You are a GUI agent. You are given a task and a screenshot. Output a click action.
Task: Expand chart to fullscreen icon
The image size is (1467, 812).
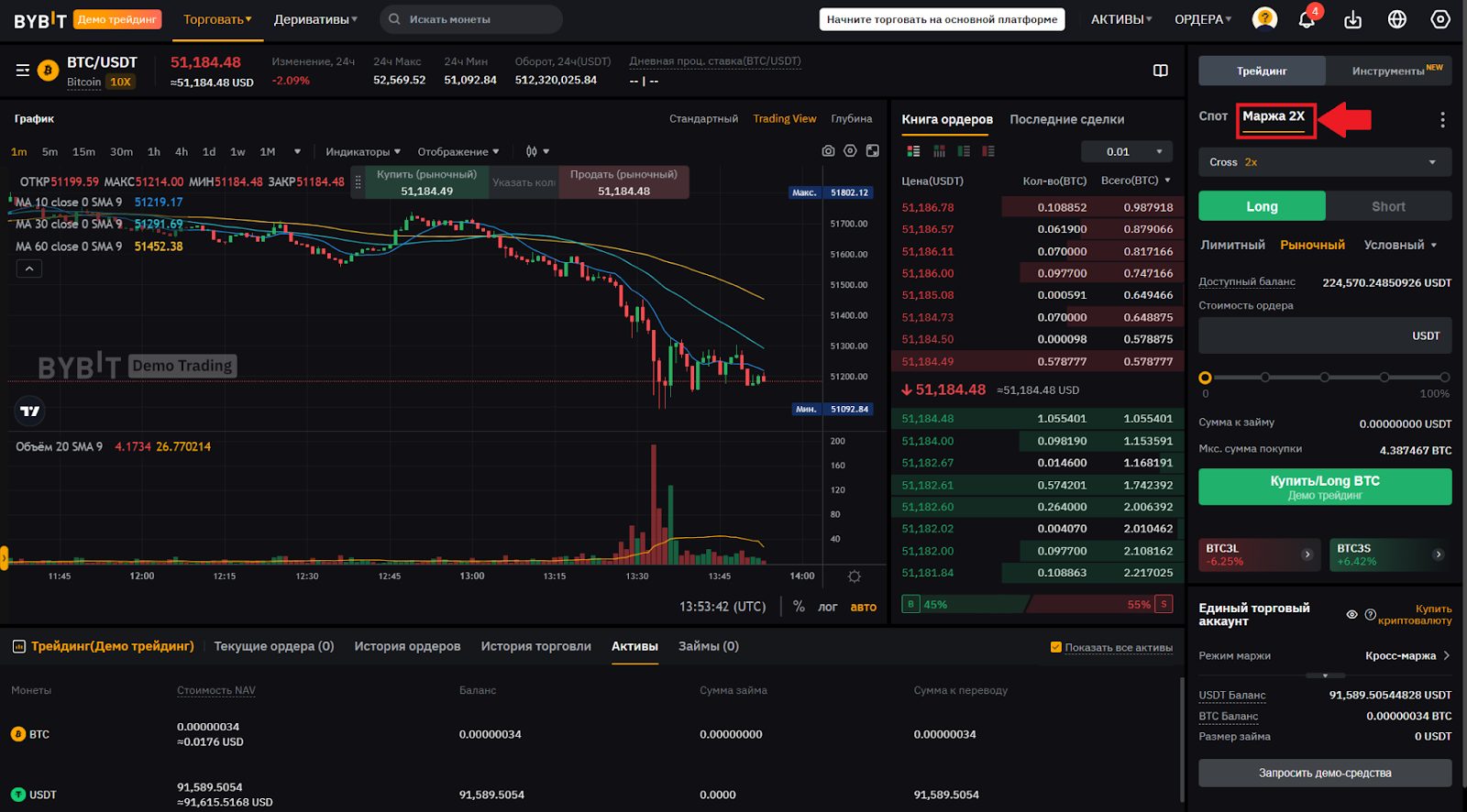pyautogui.click(x=873, y=151)
